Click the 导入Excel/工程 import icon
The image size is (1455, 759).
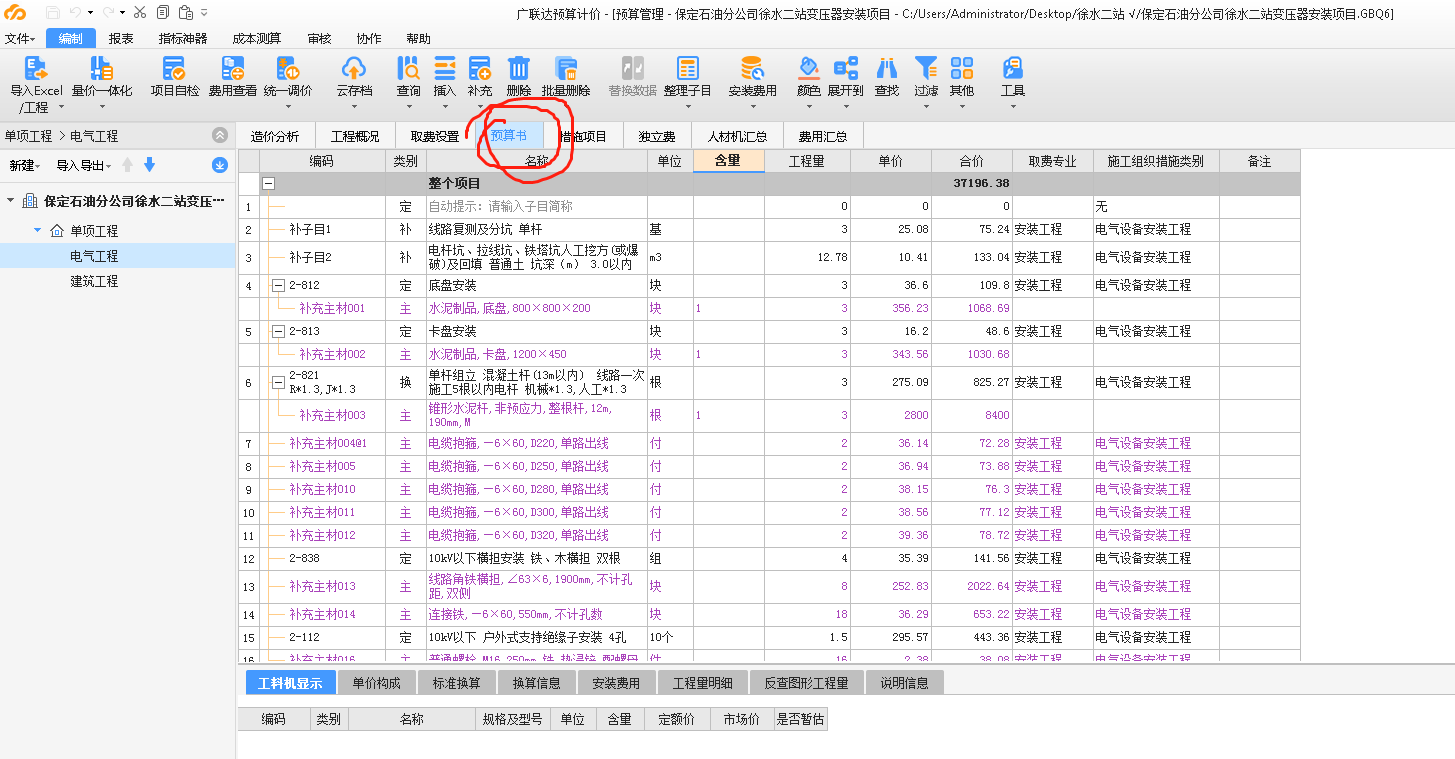(x=36, y=68)
